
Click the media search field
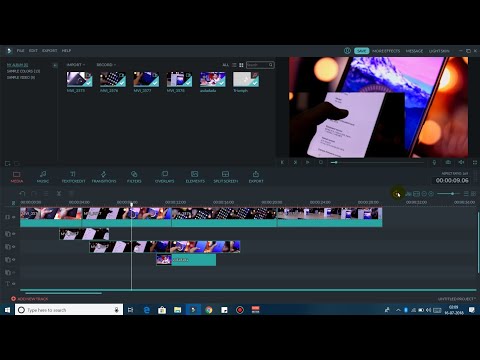[260, 65]
